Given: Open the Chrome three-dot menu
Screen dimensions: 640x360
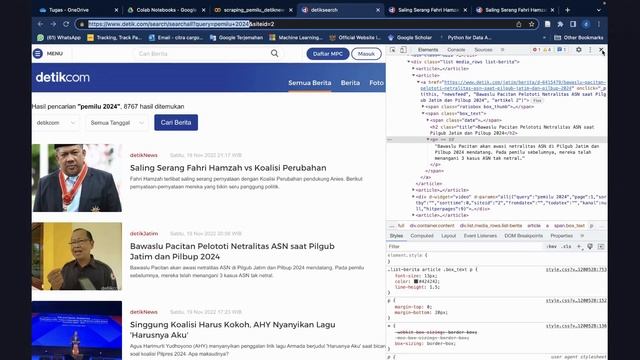Looking at the screenshot, I should tap(599, 24).
